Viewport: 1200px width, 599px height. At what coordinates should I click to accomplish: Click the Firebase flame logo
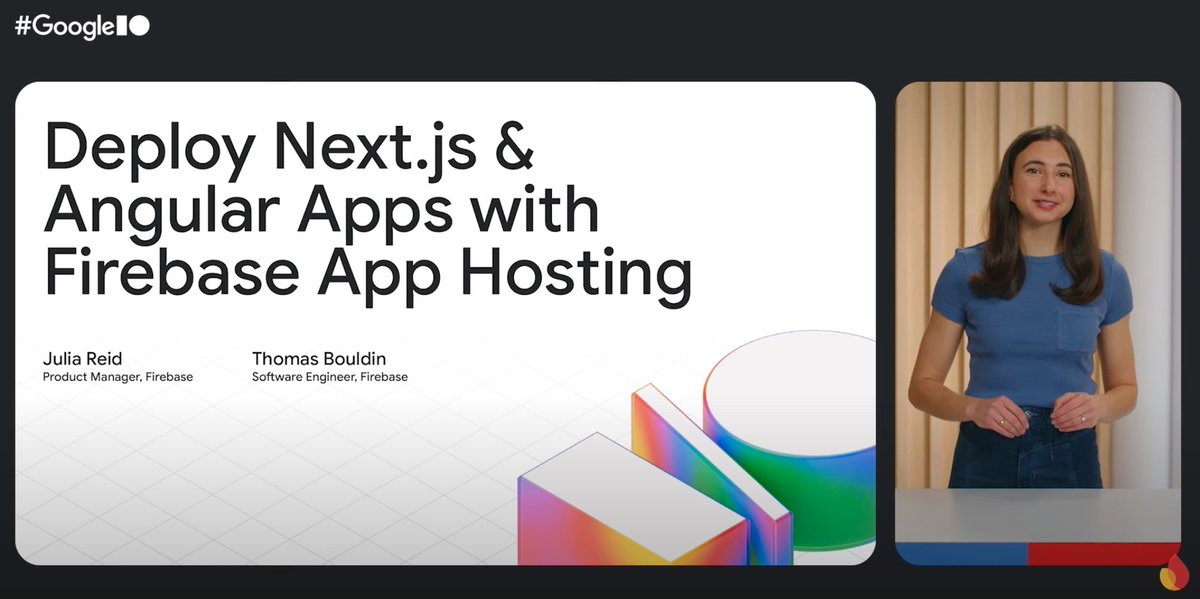pos(1172,573)
